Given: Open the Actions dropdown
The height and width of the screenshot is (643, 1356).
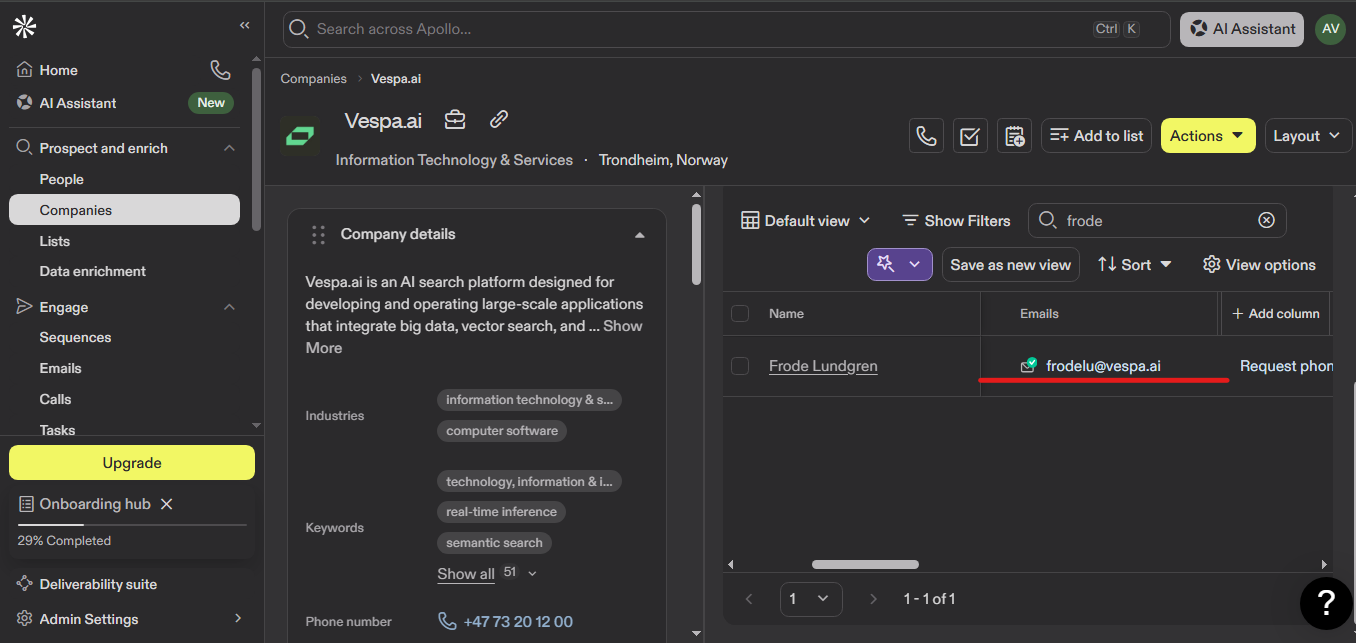Looking at the screenshot, I should pos(1208,136).
